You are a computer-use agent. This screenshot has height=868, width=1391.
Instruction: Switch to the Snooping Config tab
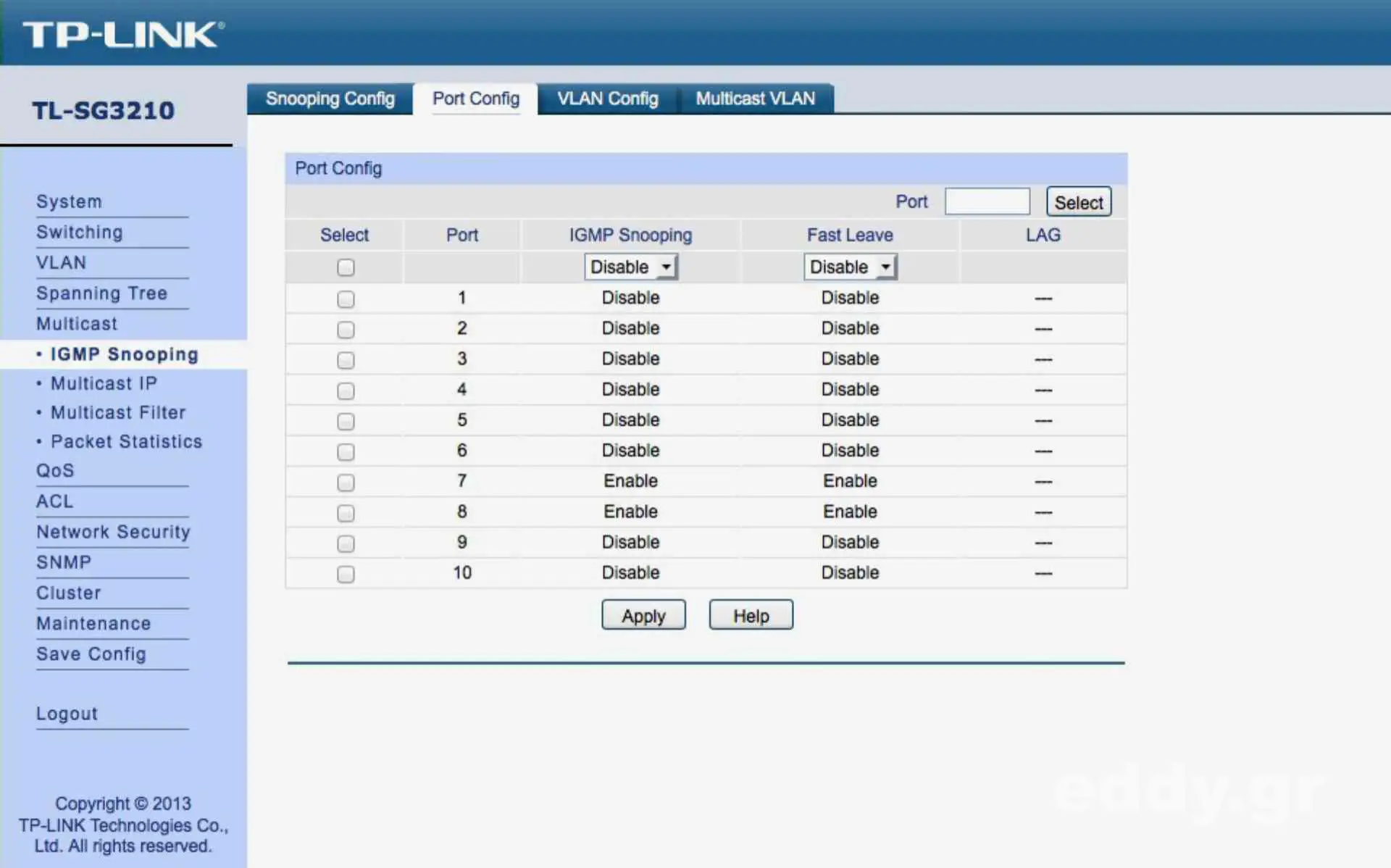[x=330, y=99]
